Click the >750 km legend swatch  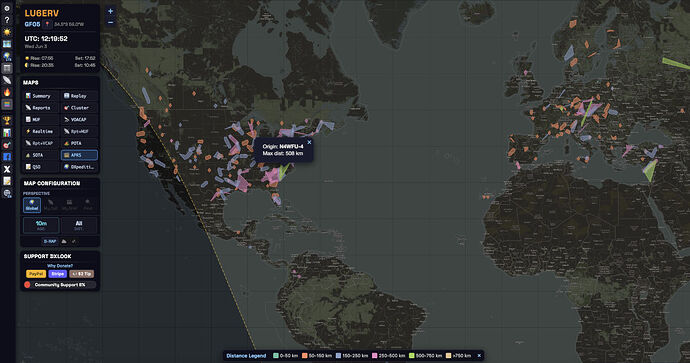448,356
